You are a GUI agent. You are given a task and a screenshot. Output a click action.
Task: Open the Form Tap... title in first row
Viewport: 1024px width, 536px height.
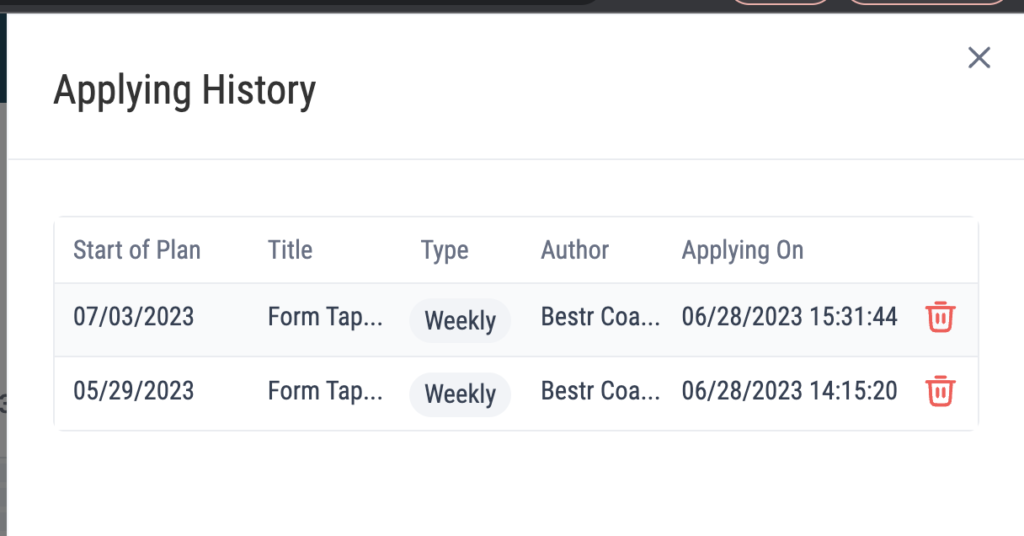pos(325,317)
